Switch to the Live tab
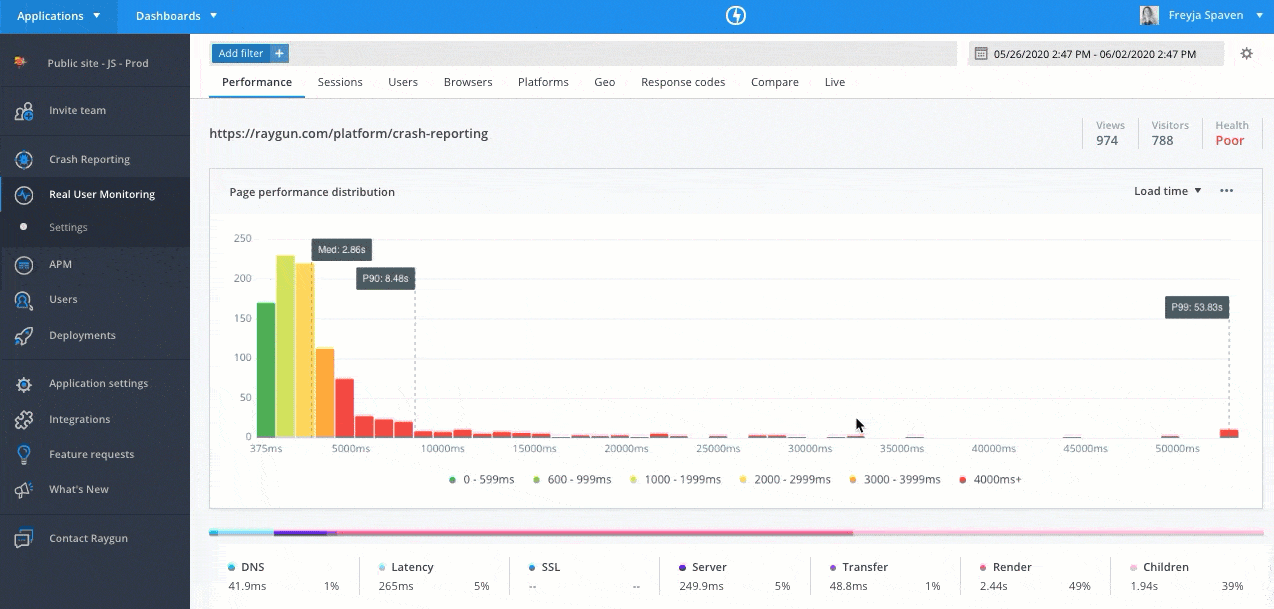The image size is (1274, 609). [x=835, y=82]
